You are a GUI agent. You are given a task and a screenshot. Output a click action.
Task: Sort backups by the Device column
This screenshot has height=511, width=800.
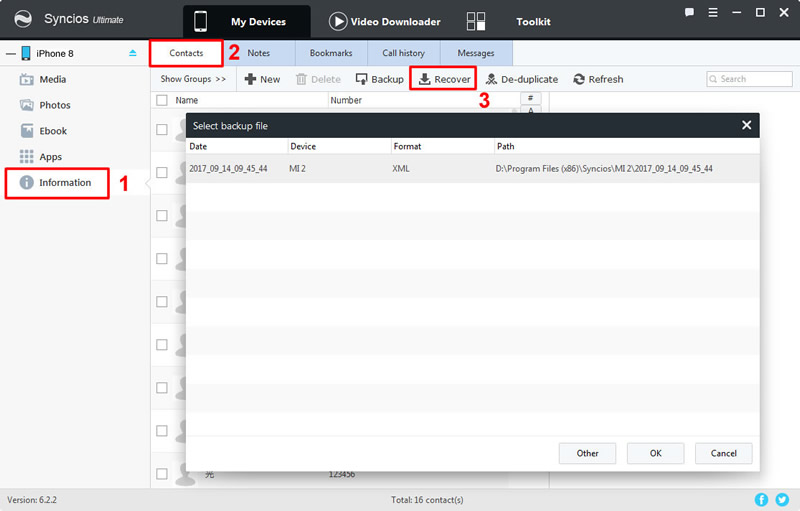point(303,146)
